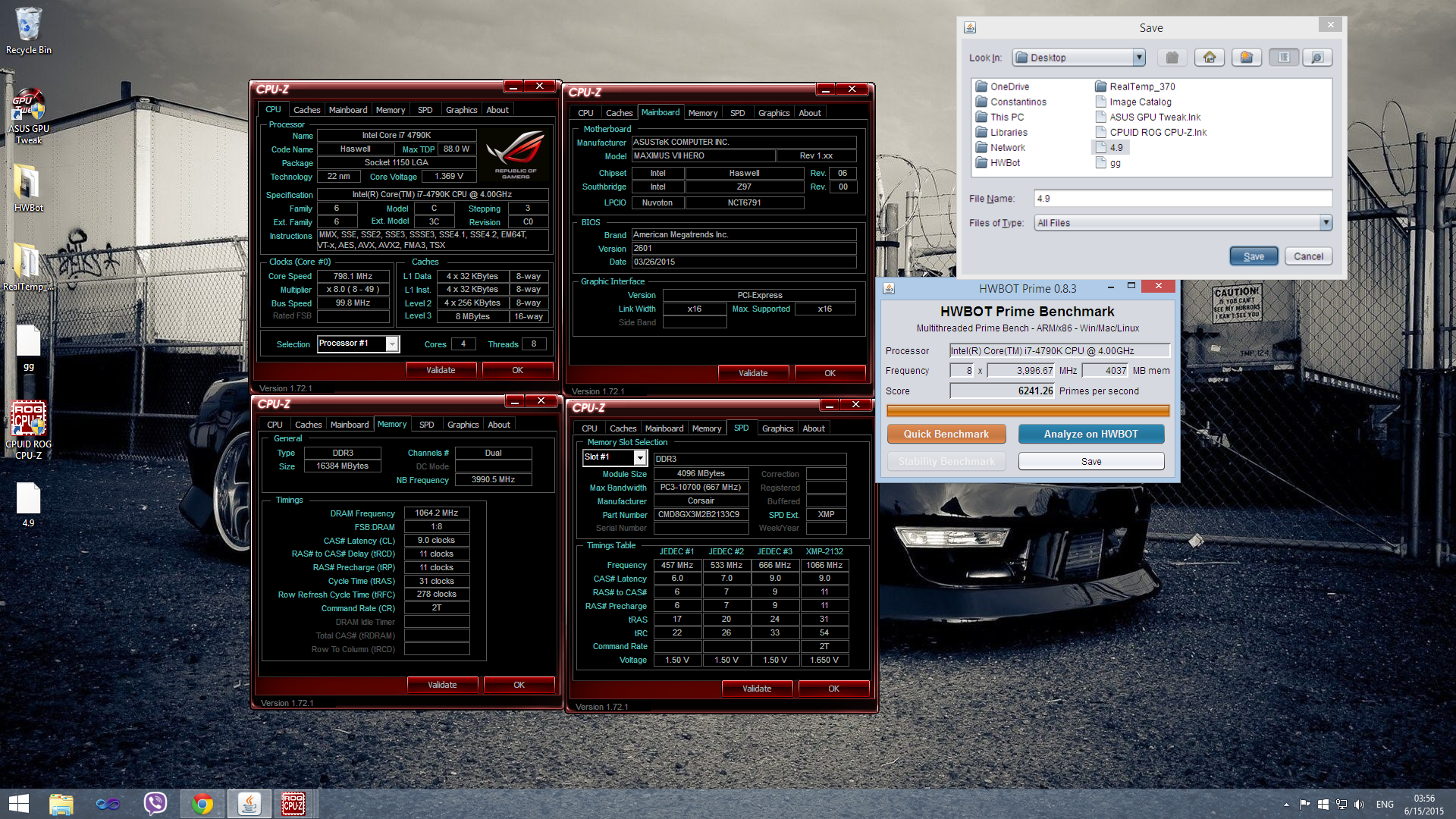
Task: Open File Explorer from the taskbar
Action: coord(61,804)
